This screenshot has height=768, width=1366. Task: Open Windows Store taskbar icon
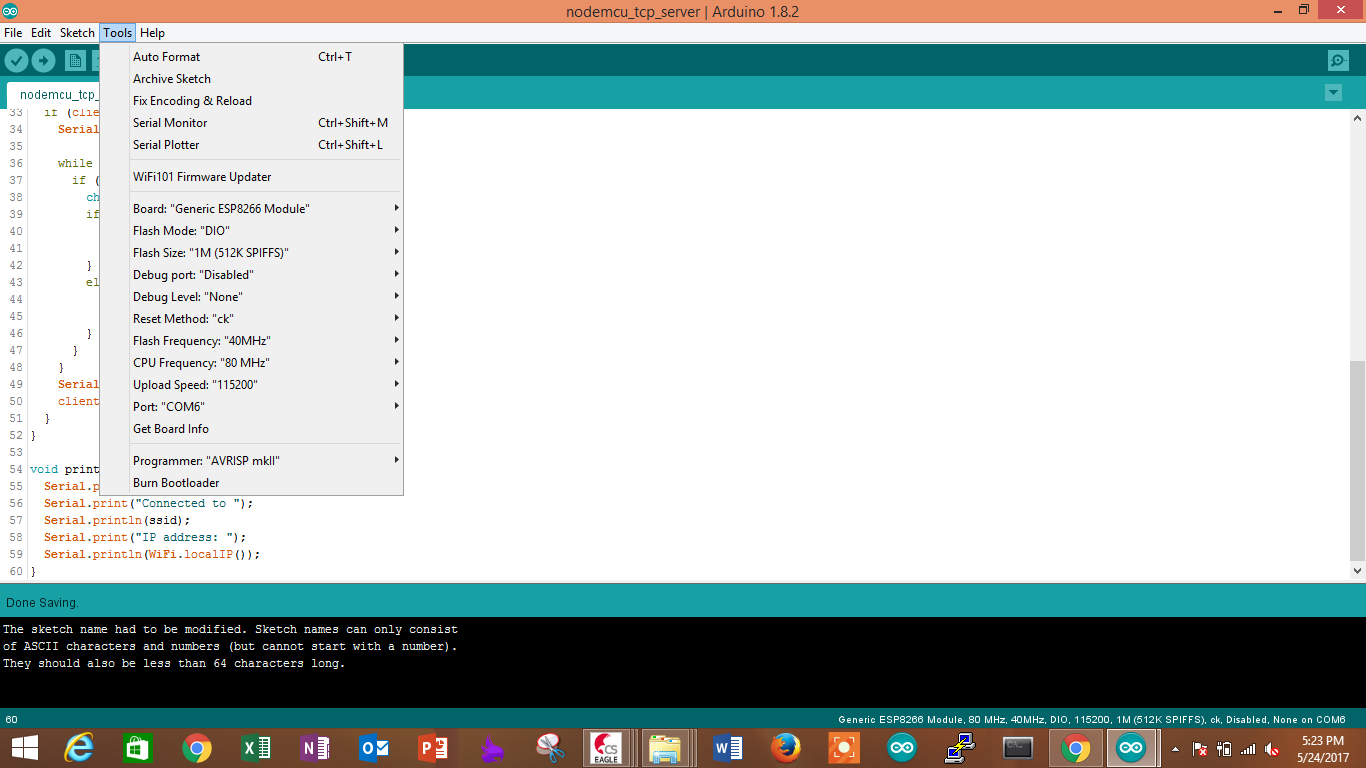pos(137,748)
